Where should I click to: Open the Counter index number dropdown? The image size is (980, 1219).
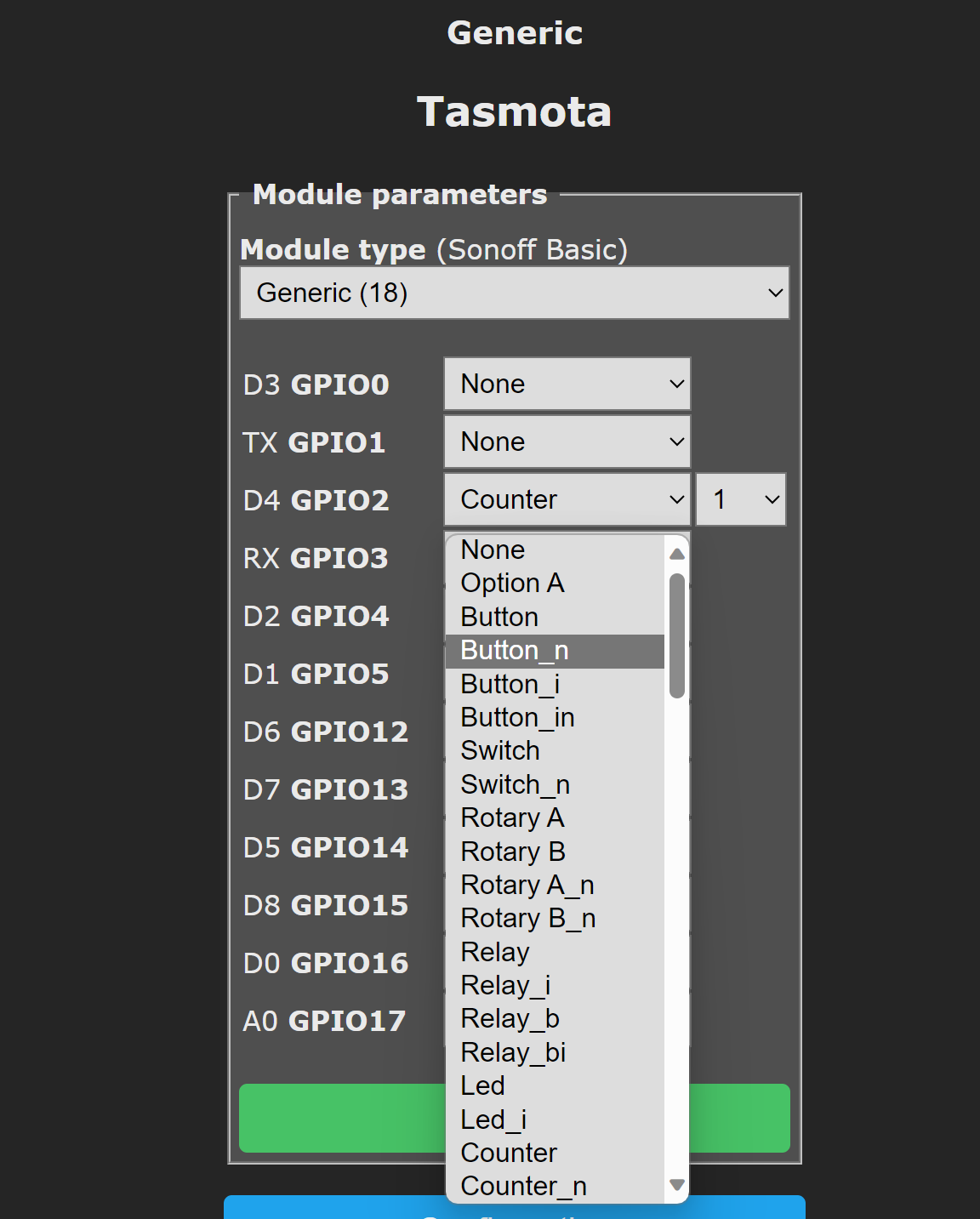pyautogui.click(x=740, y=499)
